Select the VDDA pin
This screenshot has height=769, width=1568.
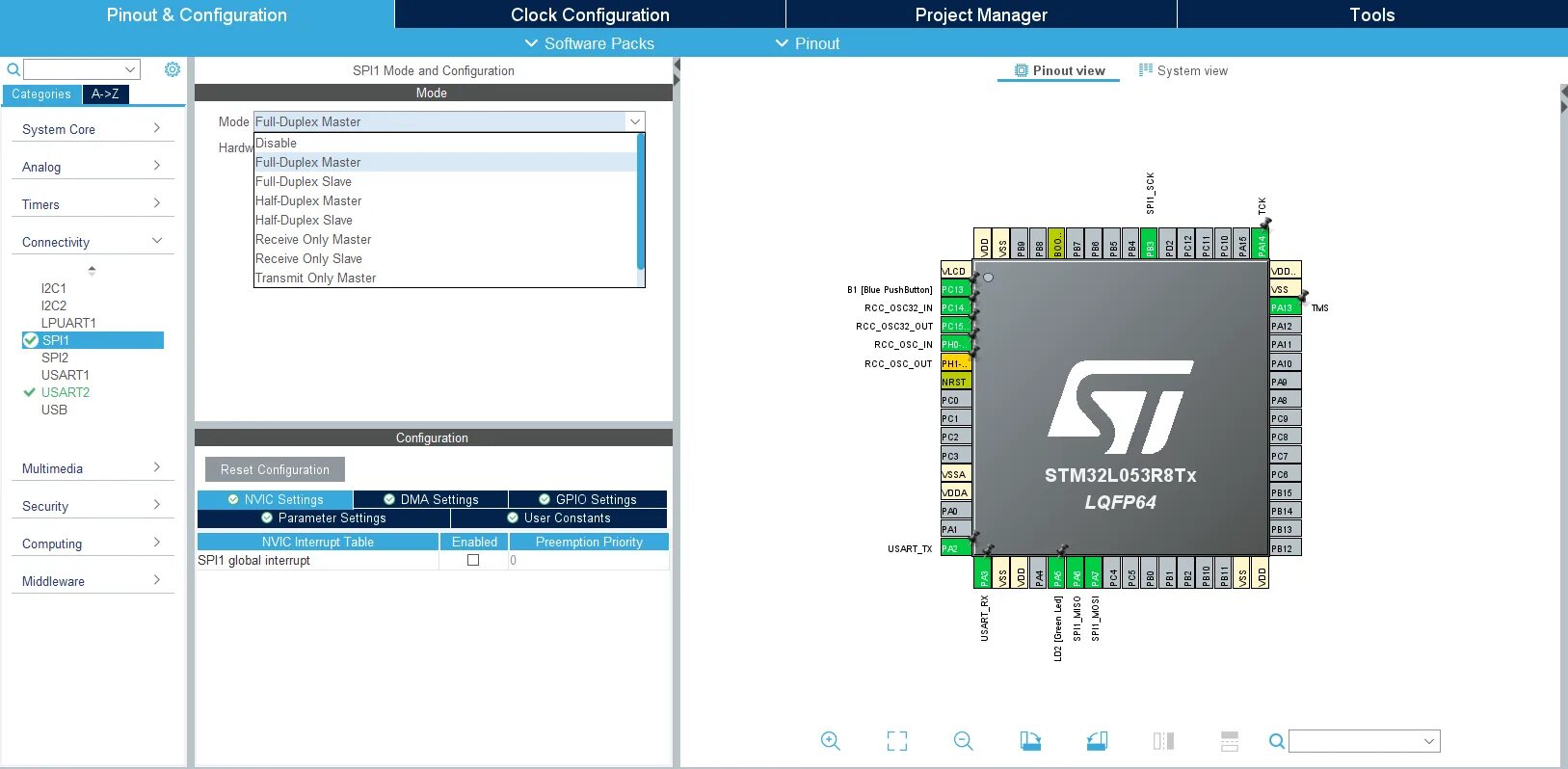coord(955,492)
